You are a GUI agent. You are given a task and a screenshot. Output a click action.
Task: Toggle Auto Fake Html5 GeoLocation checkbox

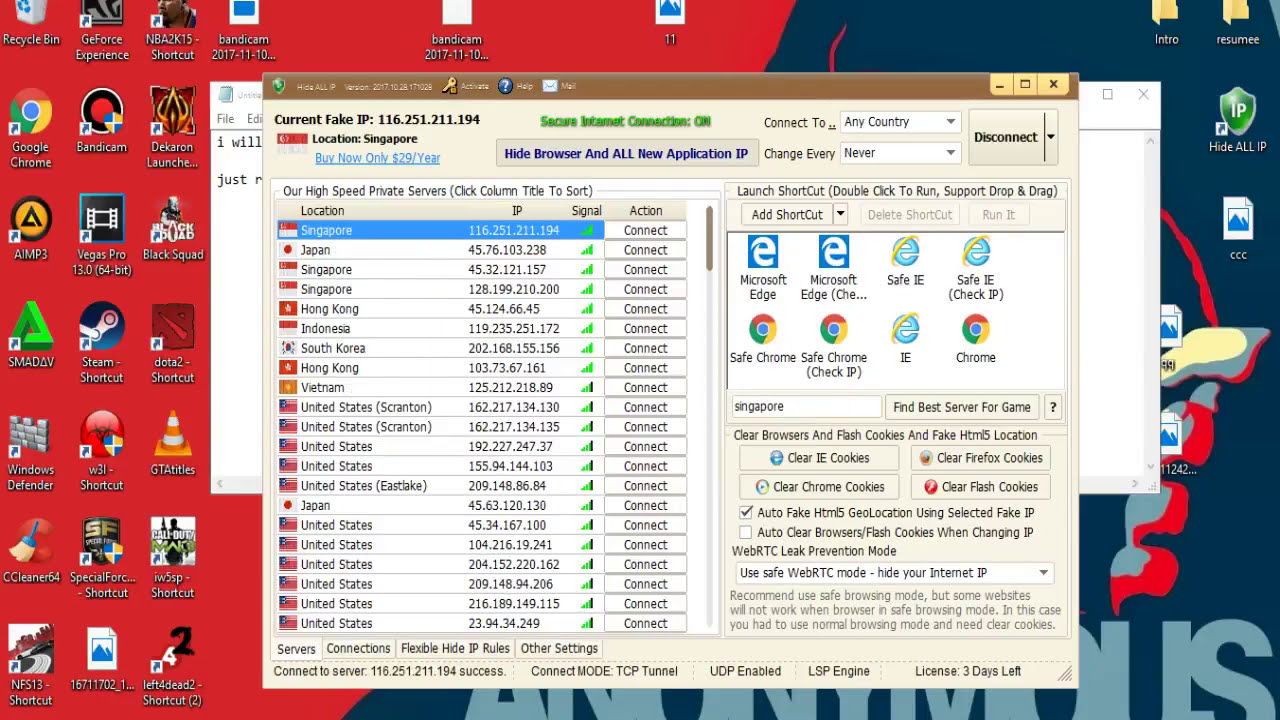745,512
